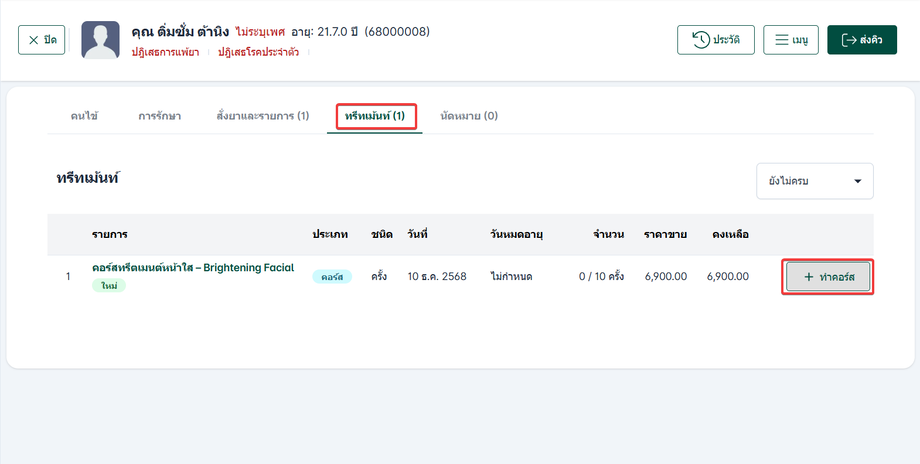This screenshot has width=920, height=464.
Task: Click the คอร์ส type badge
Action: (332, 277)
